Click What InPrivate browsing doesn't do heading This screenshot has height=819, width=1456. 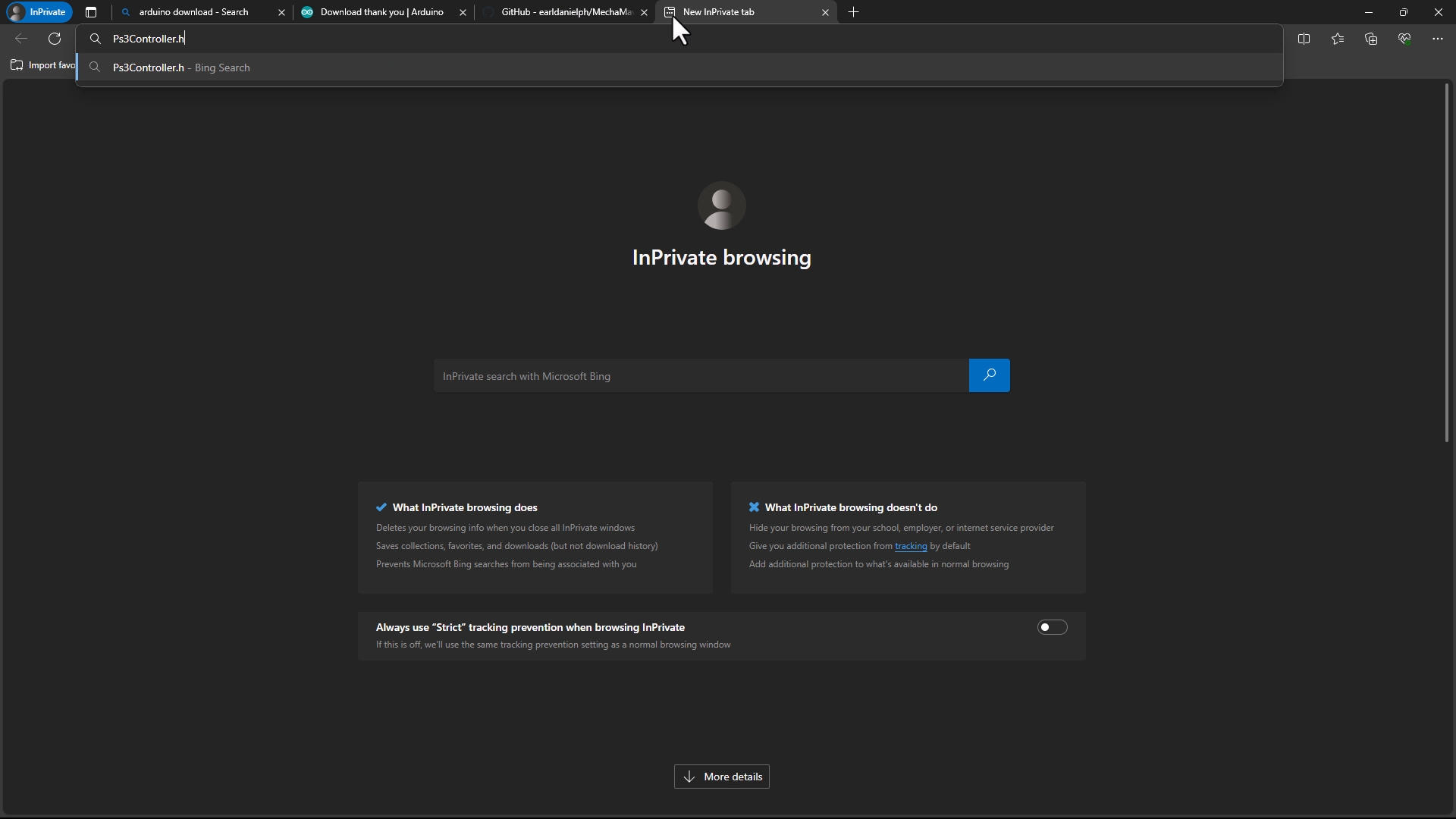851,507
